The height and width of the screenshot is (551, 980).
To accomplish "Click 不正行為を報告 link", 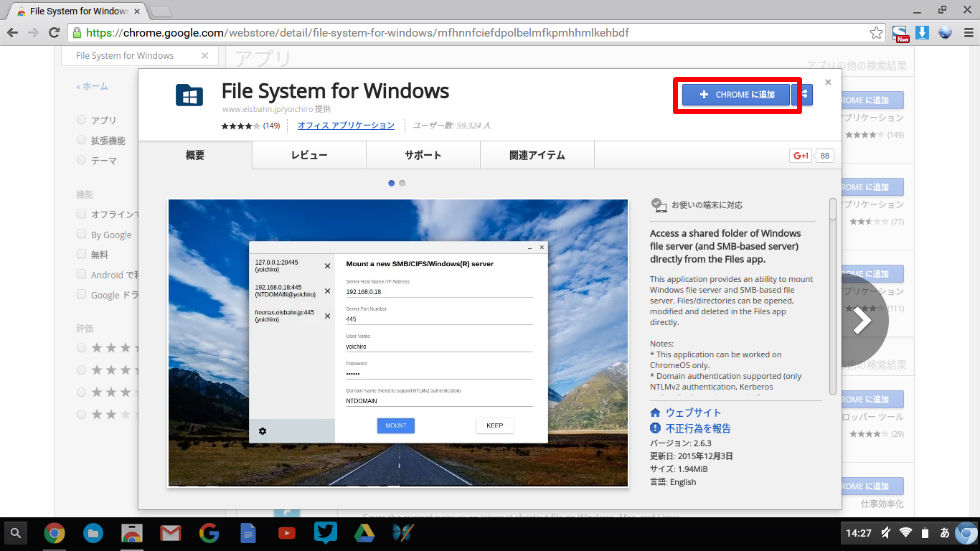I will 698,429.
